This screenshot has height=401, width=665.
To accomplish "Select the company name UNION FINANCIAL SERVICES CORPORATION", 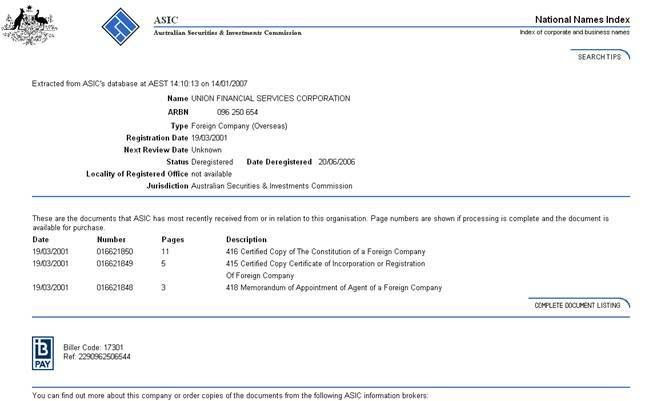I will tap(271, 98).
